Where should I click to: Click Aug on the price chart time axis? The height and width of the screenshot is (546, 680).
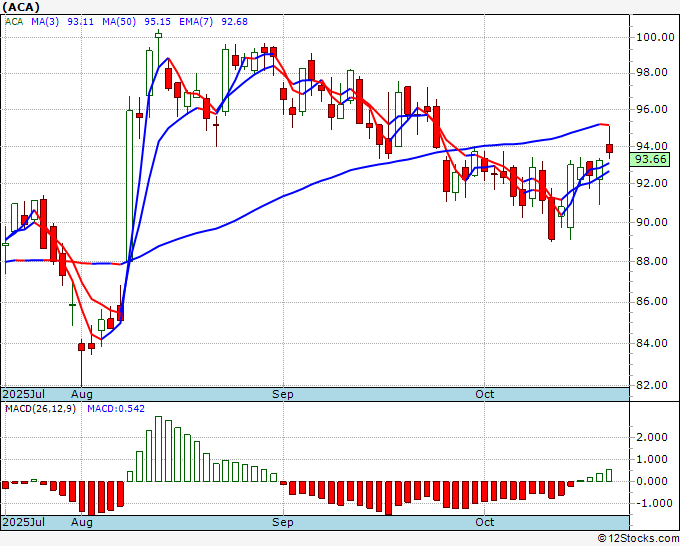[82, 394]
